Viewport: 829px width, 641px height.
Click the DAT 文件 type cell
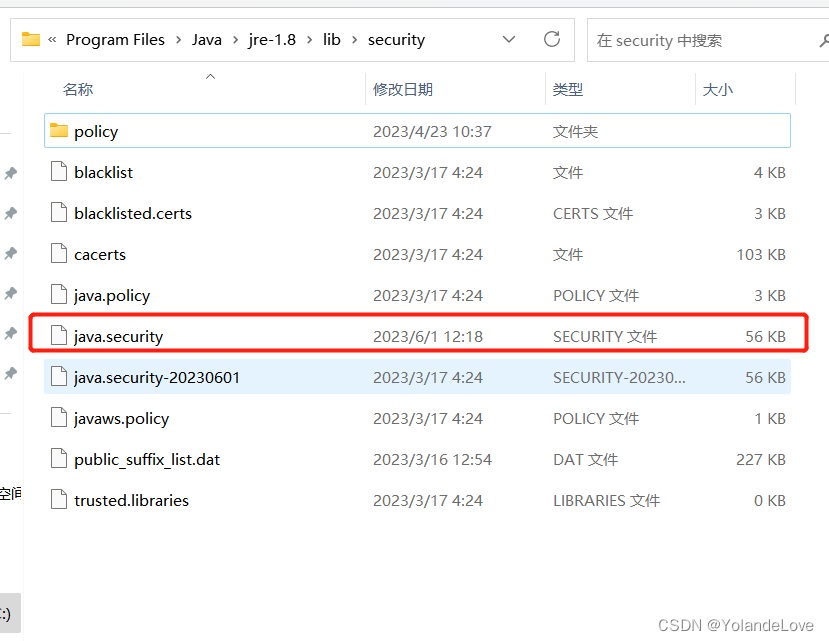pos(585,460)
